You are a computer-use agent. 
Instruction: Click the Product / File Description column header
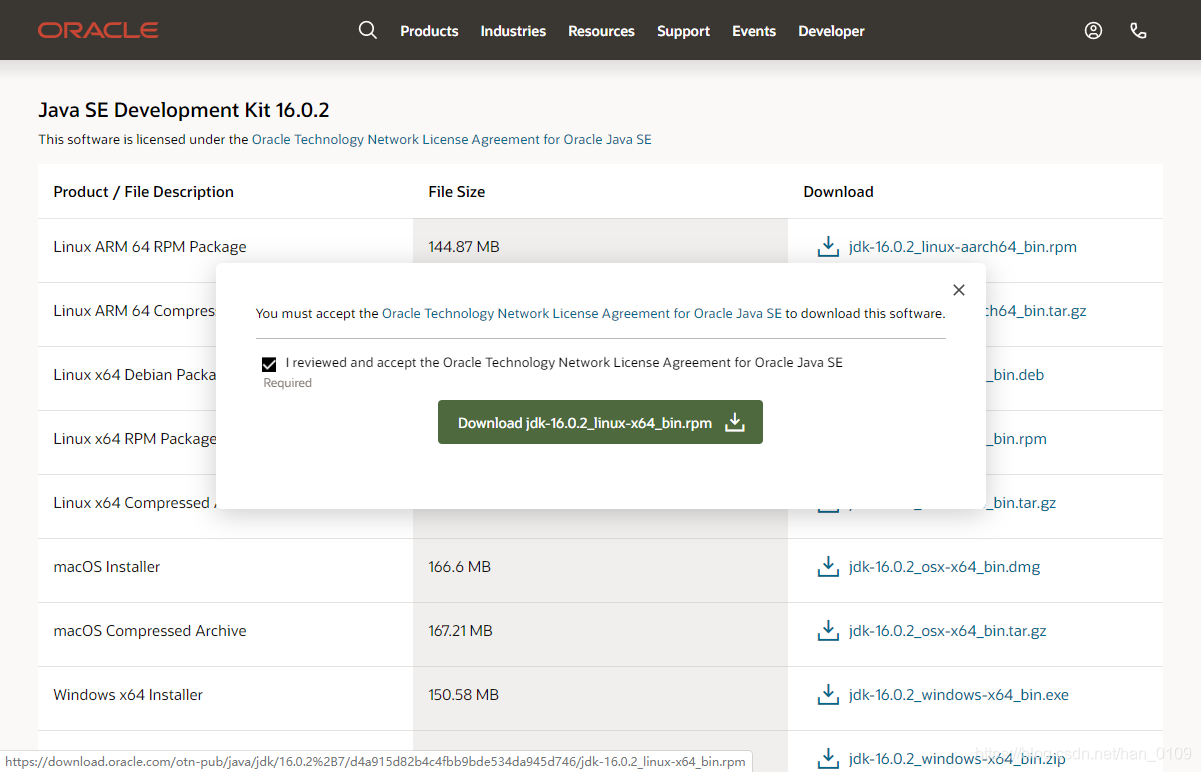point(144,192)
